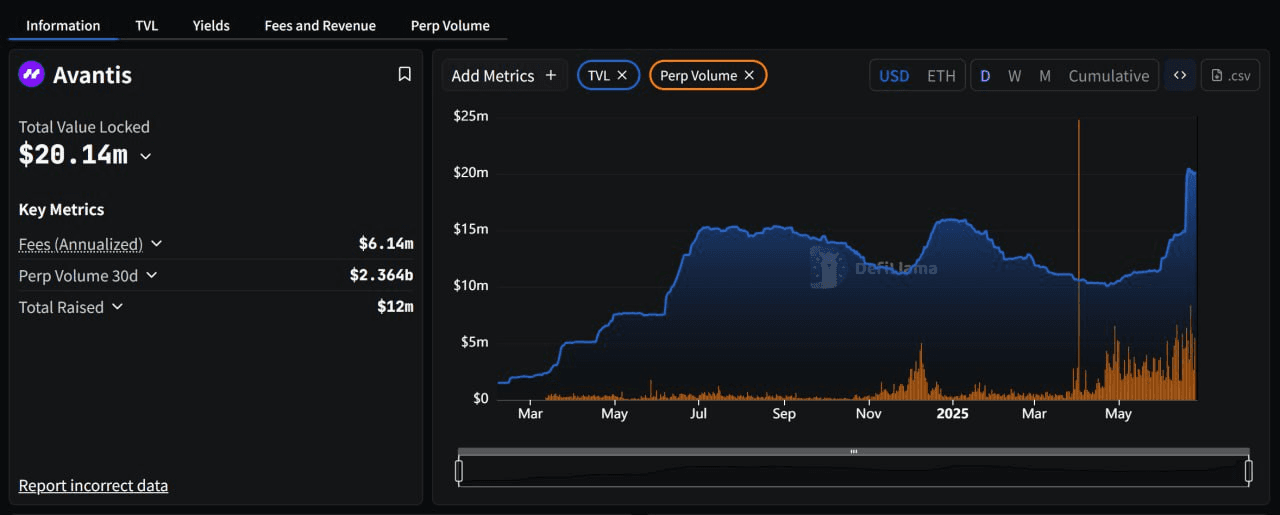Viewport: 1280px width, 515px height.
Task: Download data with the .csv button
Action: [1230, 75]
